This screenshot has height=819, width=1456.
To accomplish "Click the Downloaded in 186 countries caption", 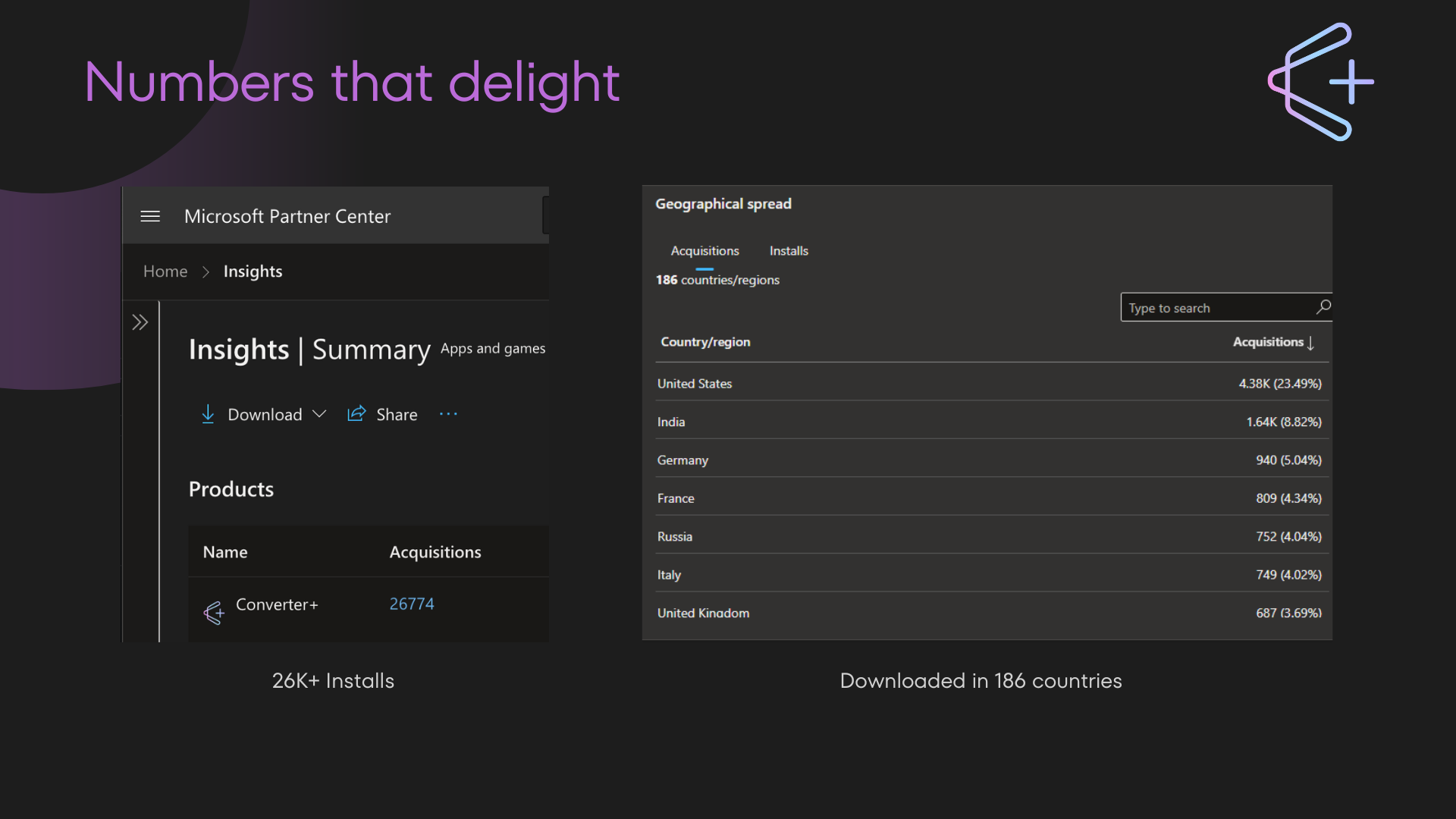I will [x=981, y=681].
